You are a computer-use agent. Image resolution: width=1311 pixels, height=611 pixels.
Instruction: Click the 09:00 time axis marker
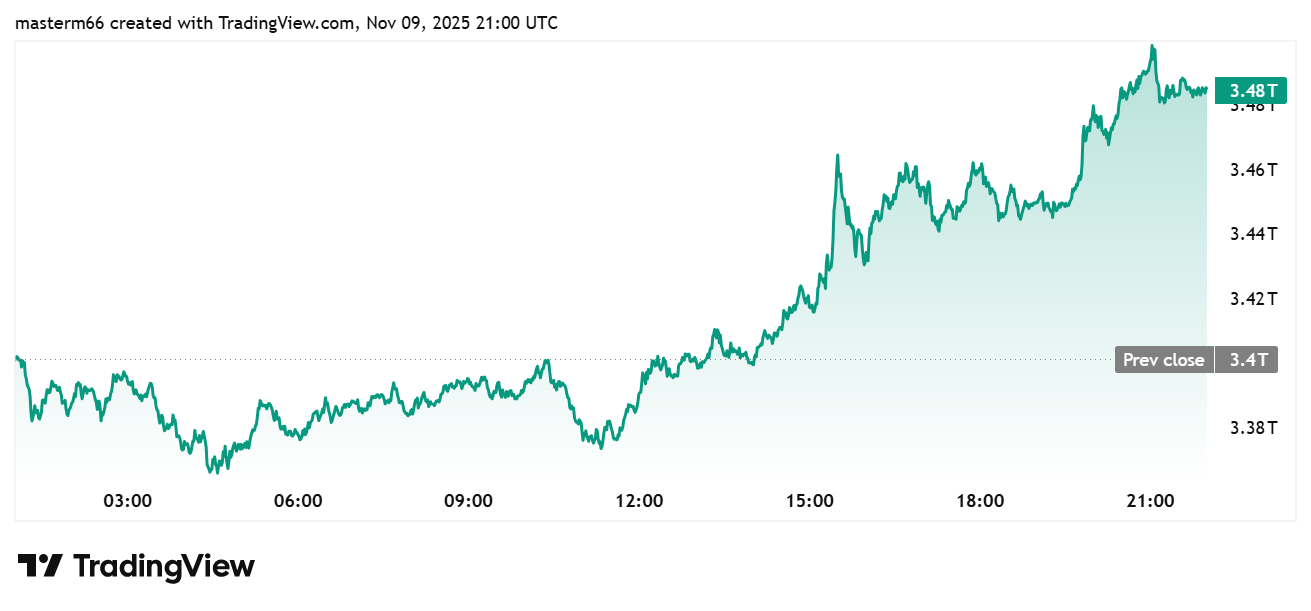(x=468, y=500)
